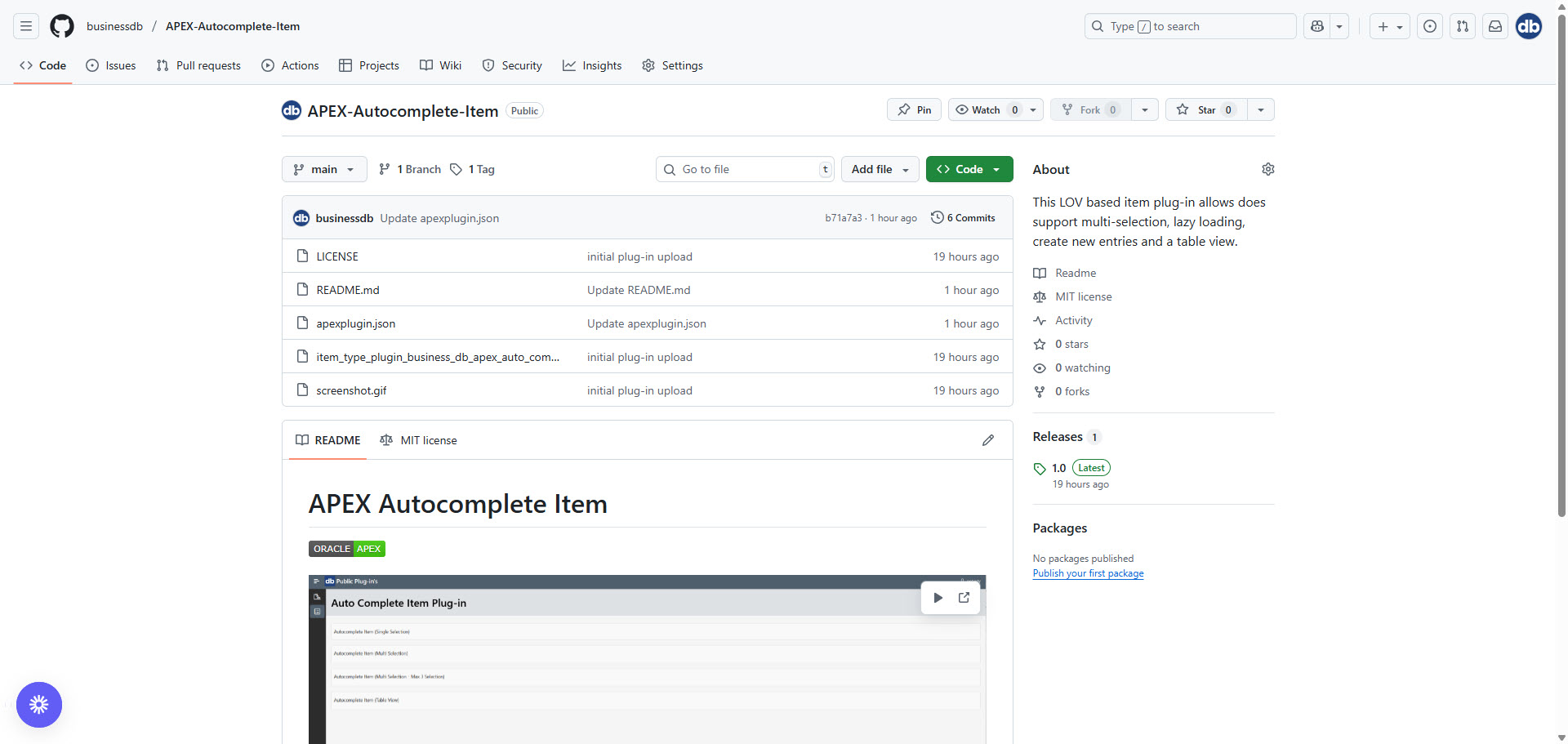
Task: Click the pull requests icon in header
Action: [x=1463, y=26]
